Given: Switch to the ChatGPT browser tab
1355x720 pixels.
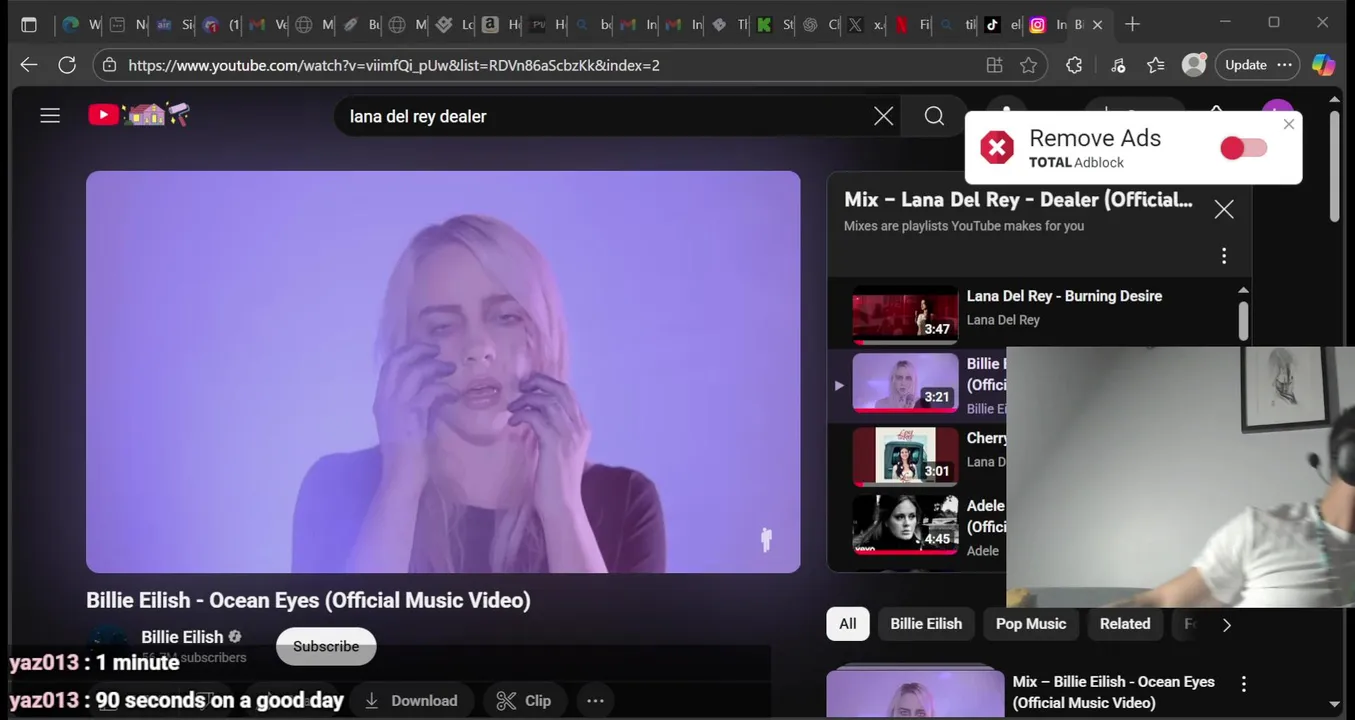Looking at the screenshot, I should (819, 25).
